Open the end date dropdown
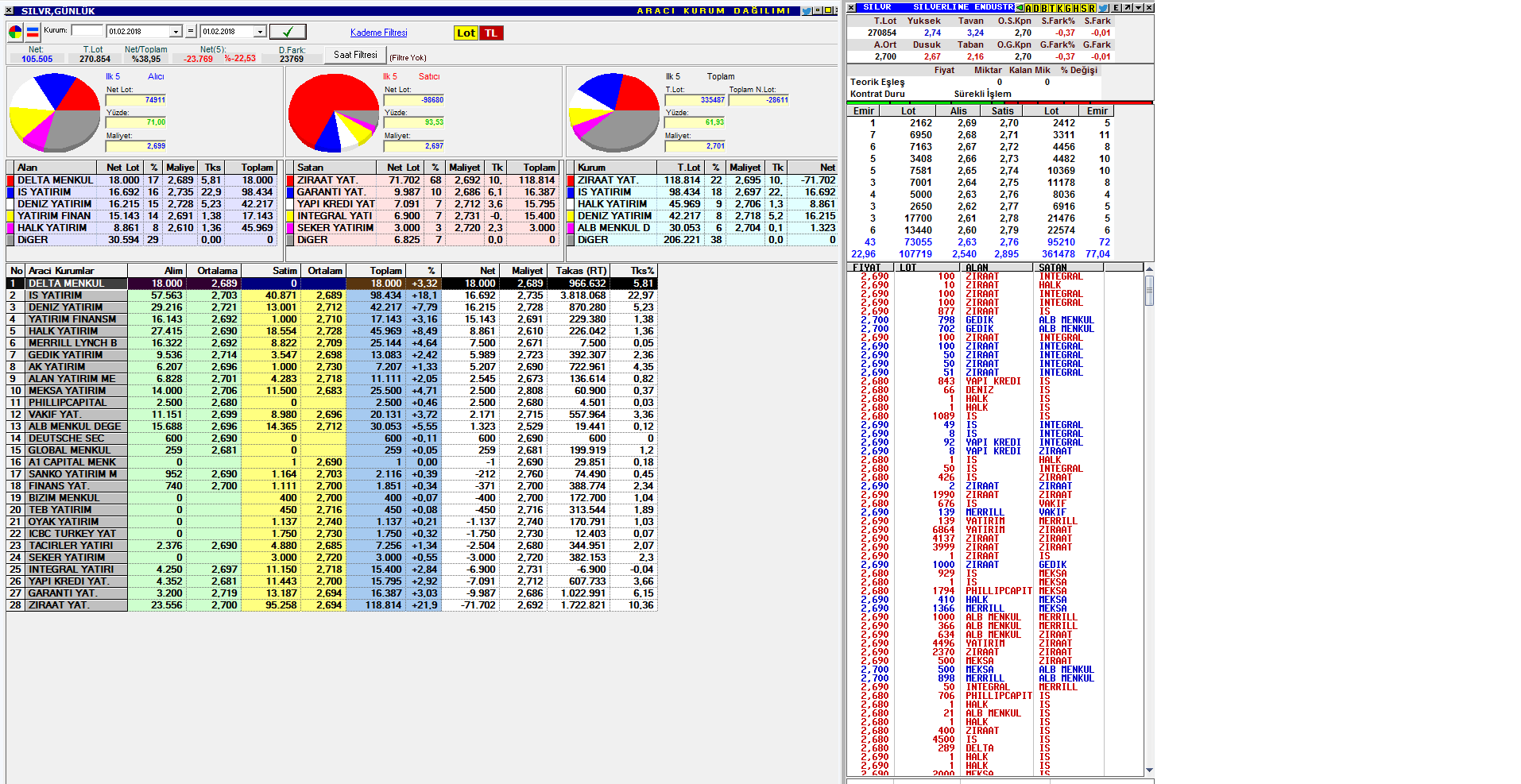Screen dimensions: 1521x784 pyautogui.click(x=259, y=32)
